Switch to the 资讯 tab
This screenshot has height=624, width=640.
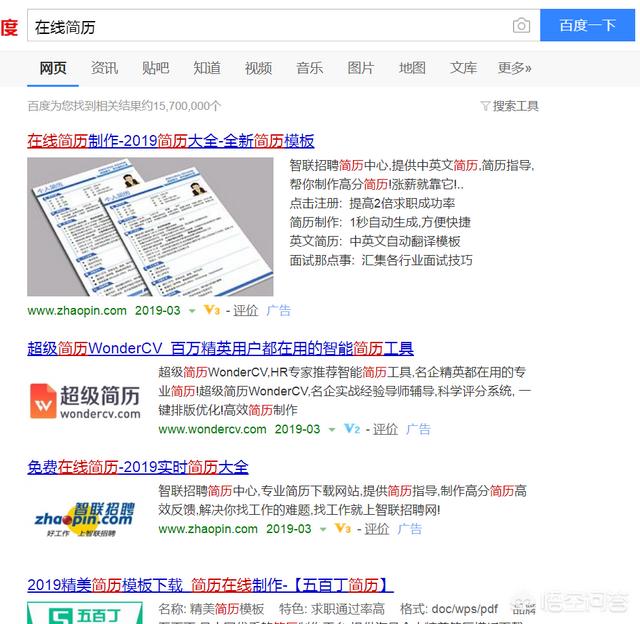pos(104,68)
